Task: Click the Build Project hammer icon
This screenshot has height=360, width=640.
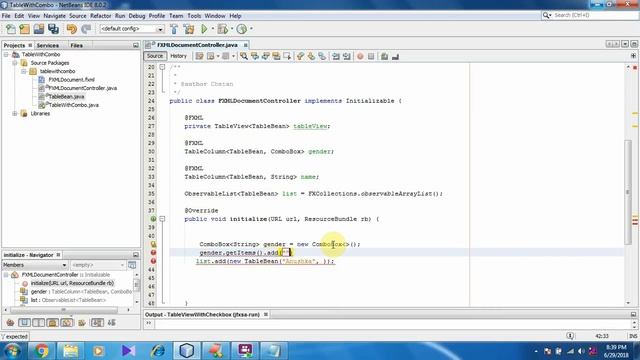Action: [x=174, y=29]
